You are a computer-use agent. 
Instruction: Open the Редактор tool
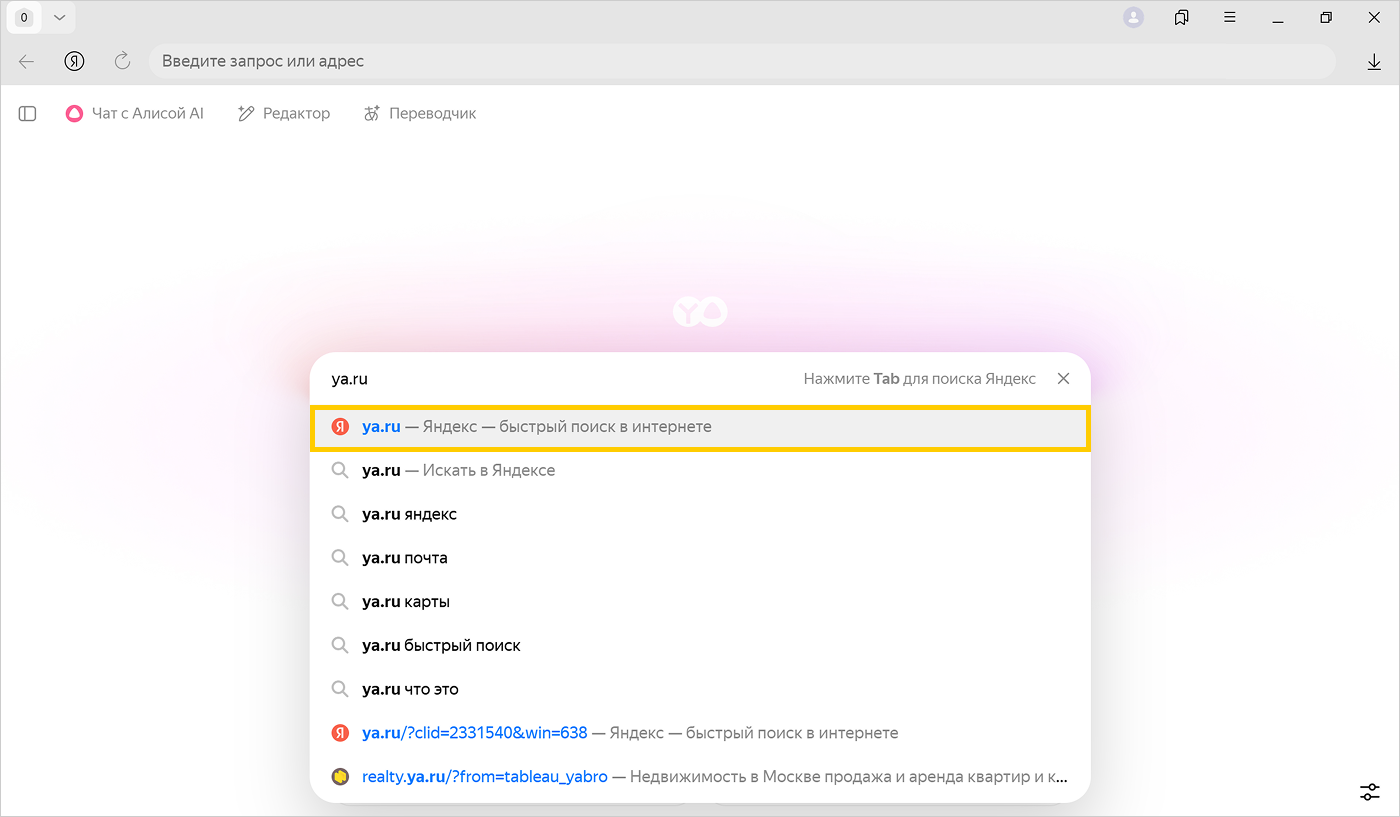point(284,114)
